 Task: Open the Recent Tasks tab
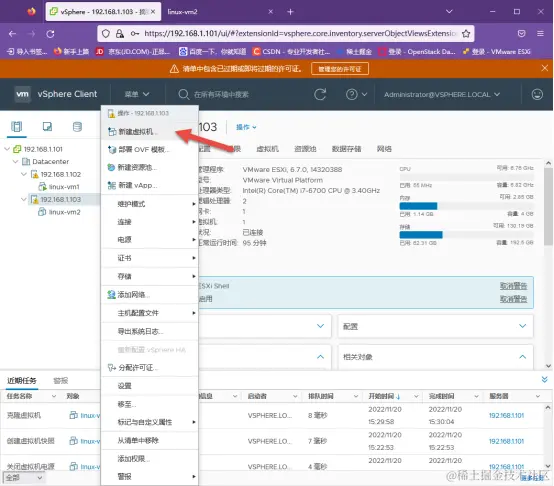[x=22, y=381]
